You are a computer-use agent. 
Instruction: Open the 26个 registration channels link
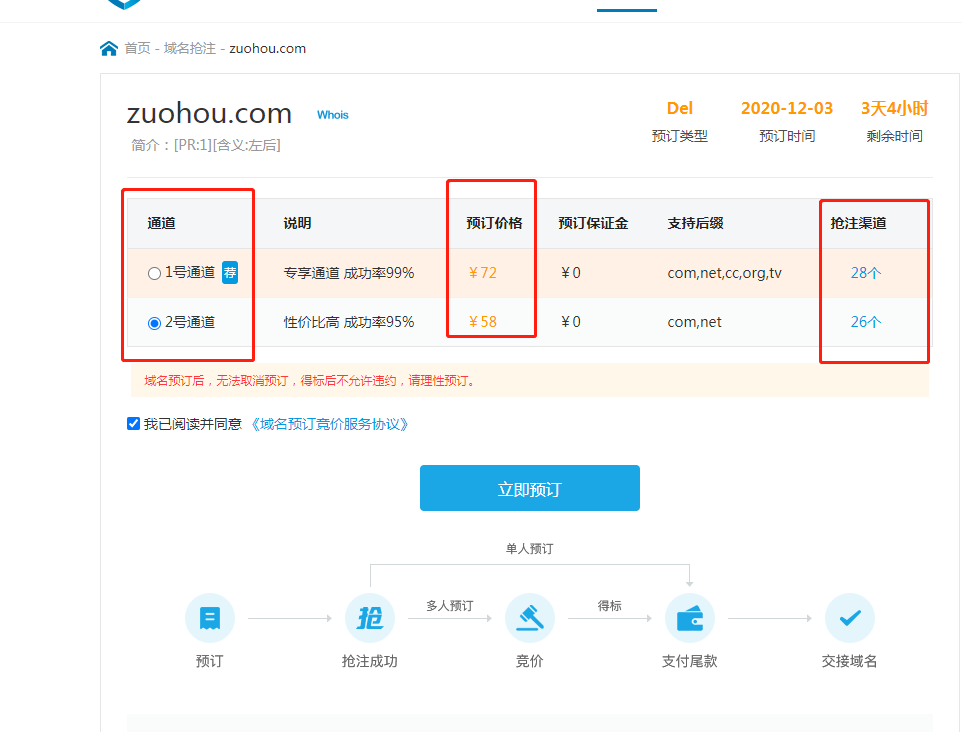point(866,322)
